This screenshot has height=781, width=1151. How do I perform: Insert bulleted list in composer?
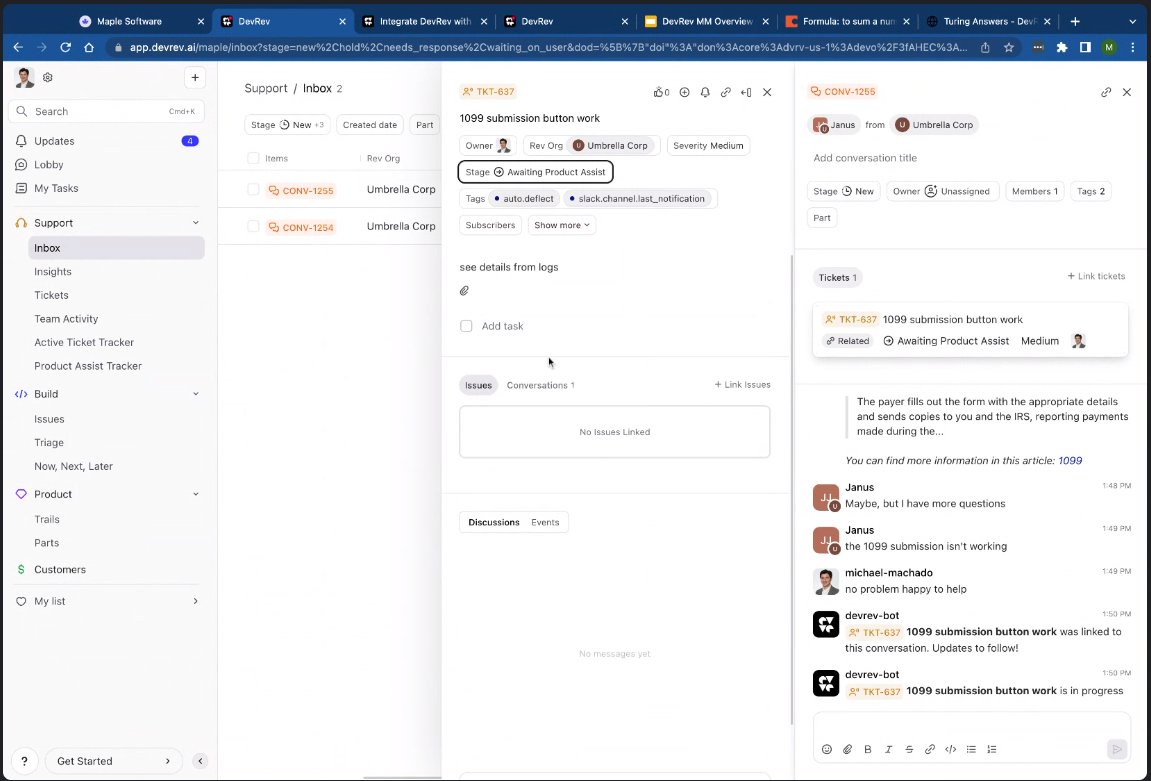click(971, 749)
